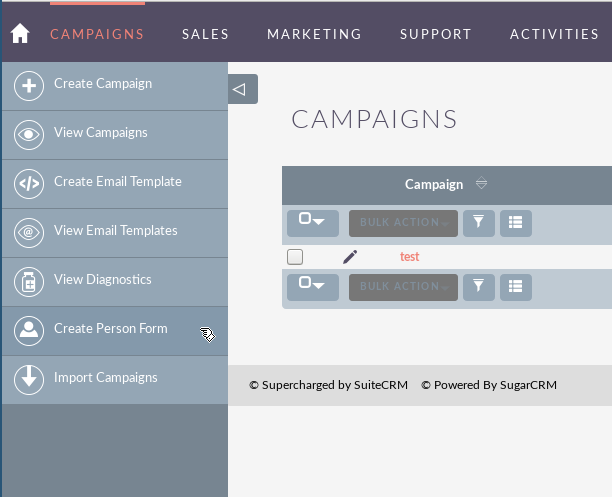Screen dimensions: 612x497
Task: Open the bottom select-all checkbox dropdown
Action: pyautogui.click(x=313, y=287)
